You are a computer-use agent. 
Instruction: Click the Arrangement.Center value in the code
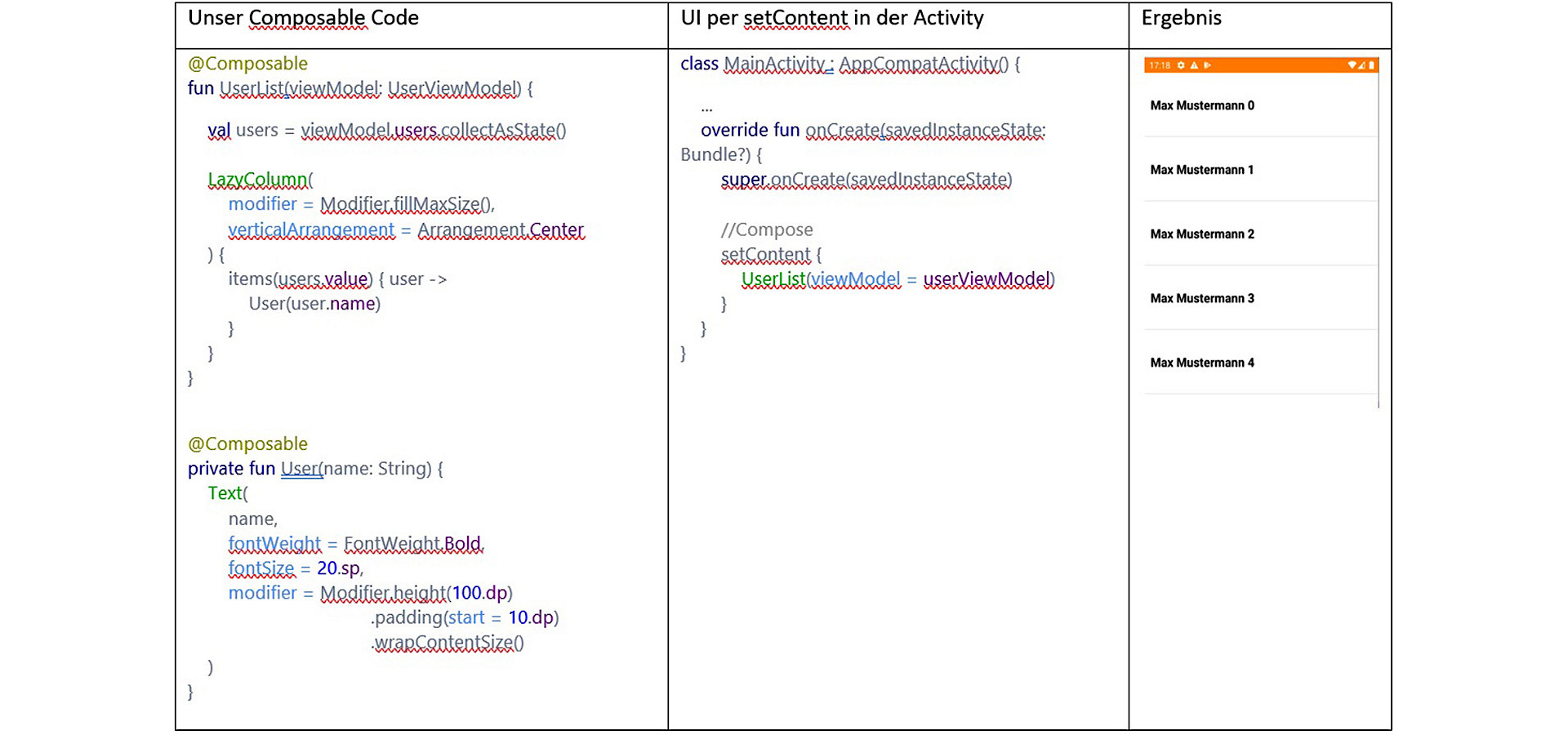coord(501,229)
